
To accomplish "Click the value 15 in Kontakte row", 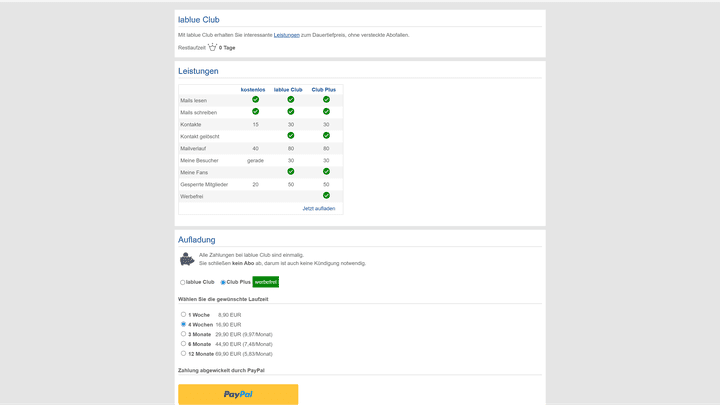I will tap(255, 124).
